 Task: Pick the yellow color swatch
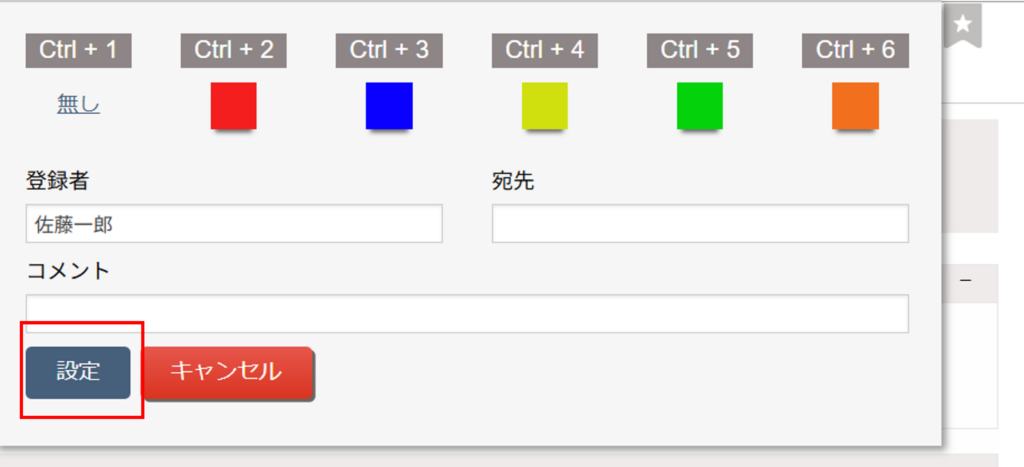[545, 105]
